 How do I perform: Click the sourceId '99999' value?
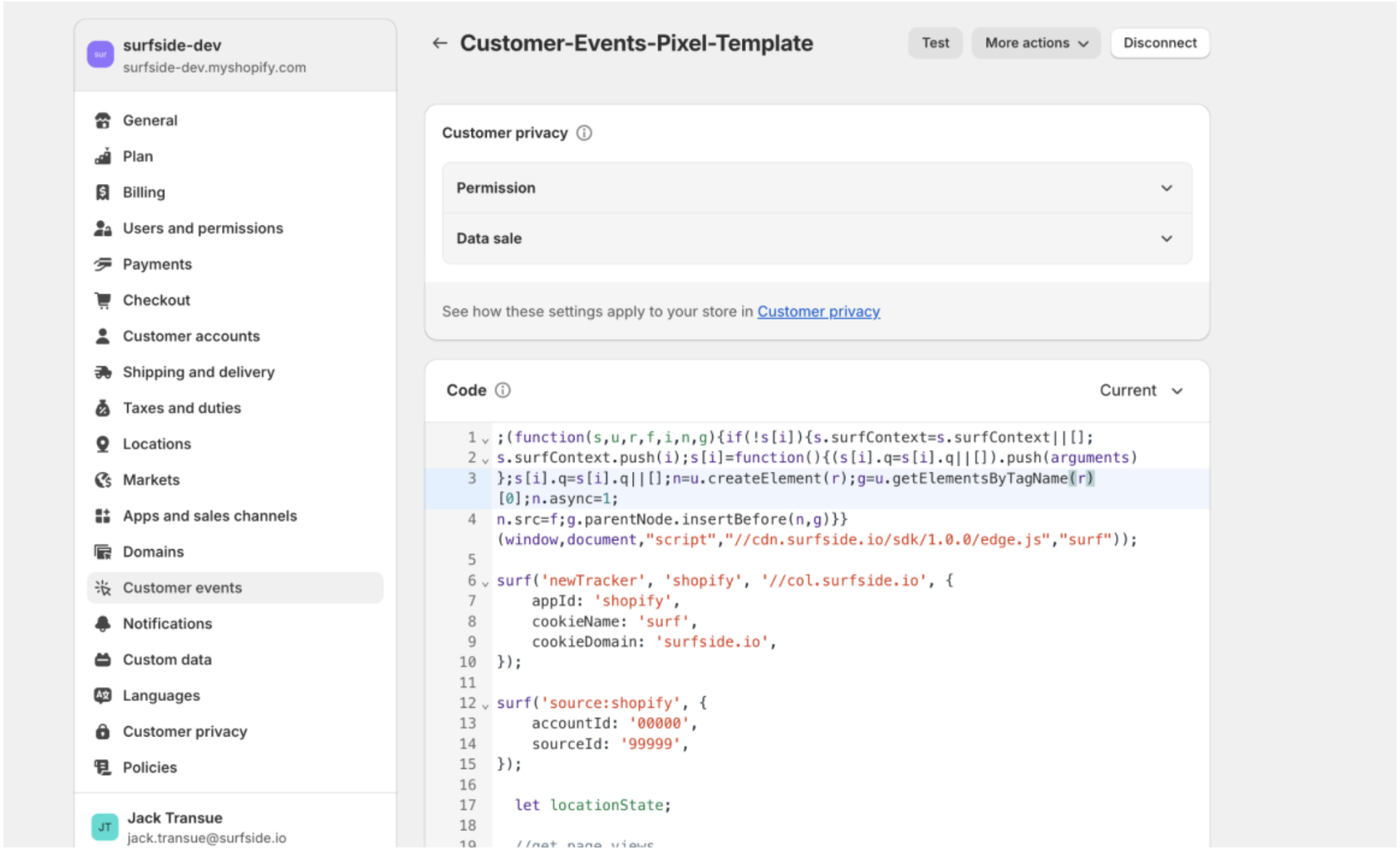click(x=649, y=744)
